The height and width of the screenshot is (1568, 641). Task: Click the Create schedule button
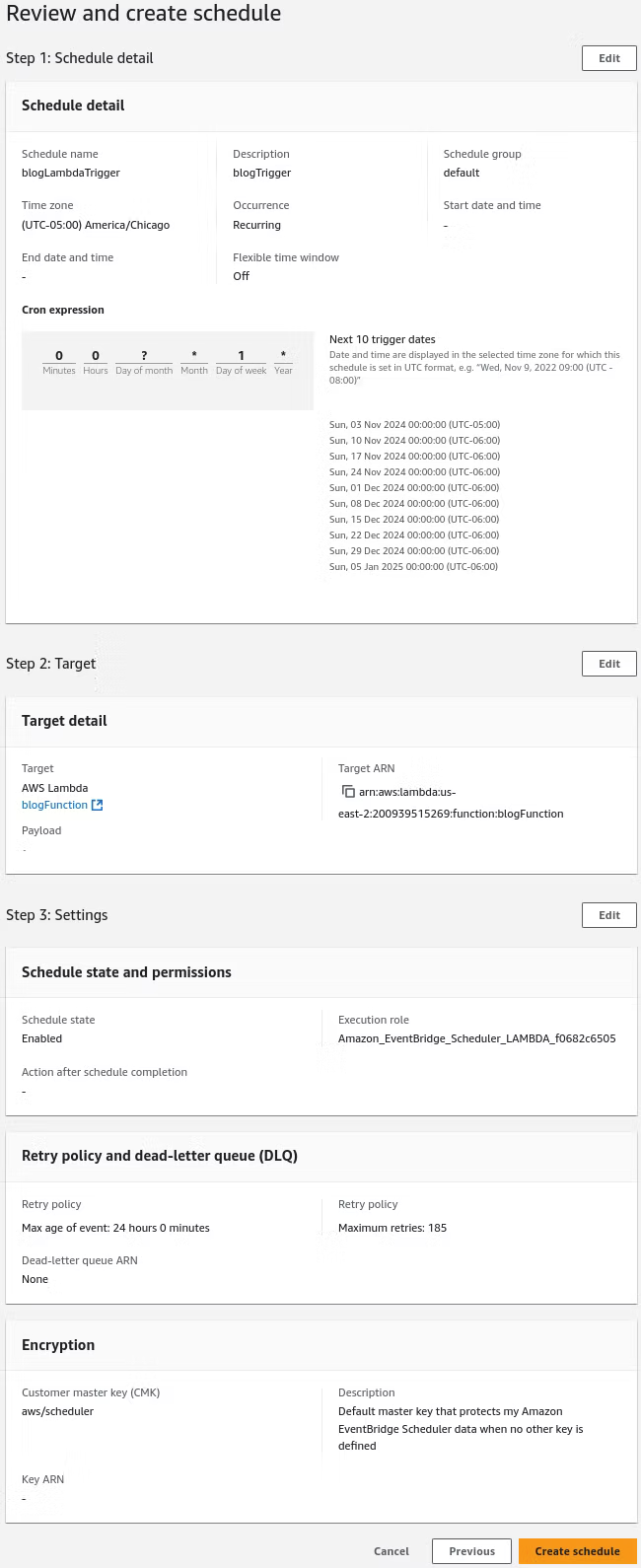pos(578,1551)
